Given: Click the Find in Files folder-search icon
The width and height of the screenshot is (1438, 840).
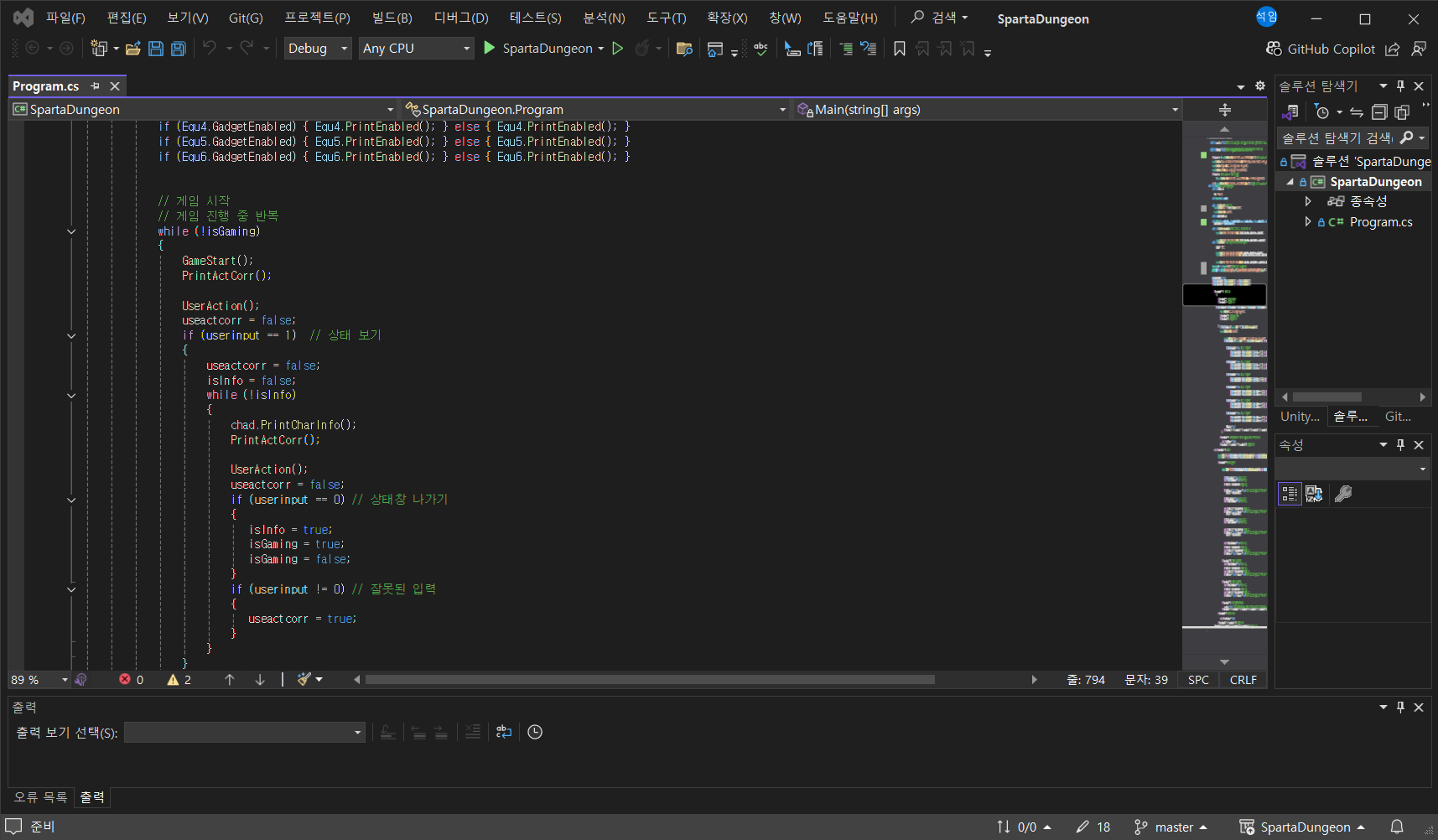Looking at the screenshot, I should tap(684, 49).
